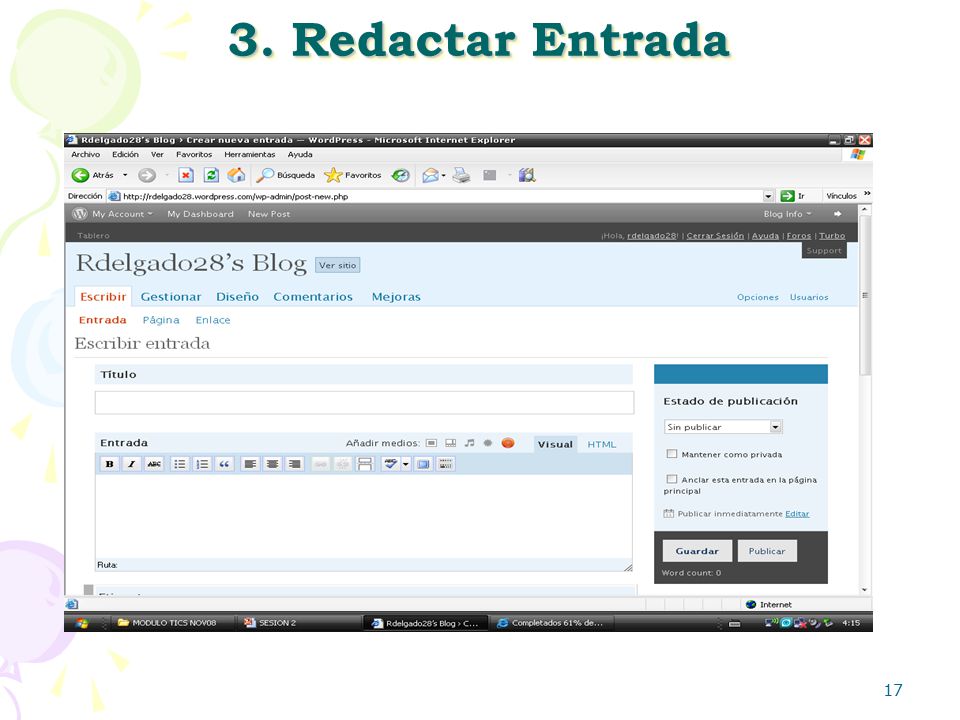The image size is (960, 720).
Task: Open the Comentarios tab
Action: pos(313,297)
